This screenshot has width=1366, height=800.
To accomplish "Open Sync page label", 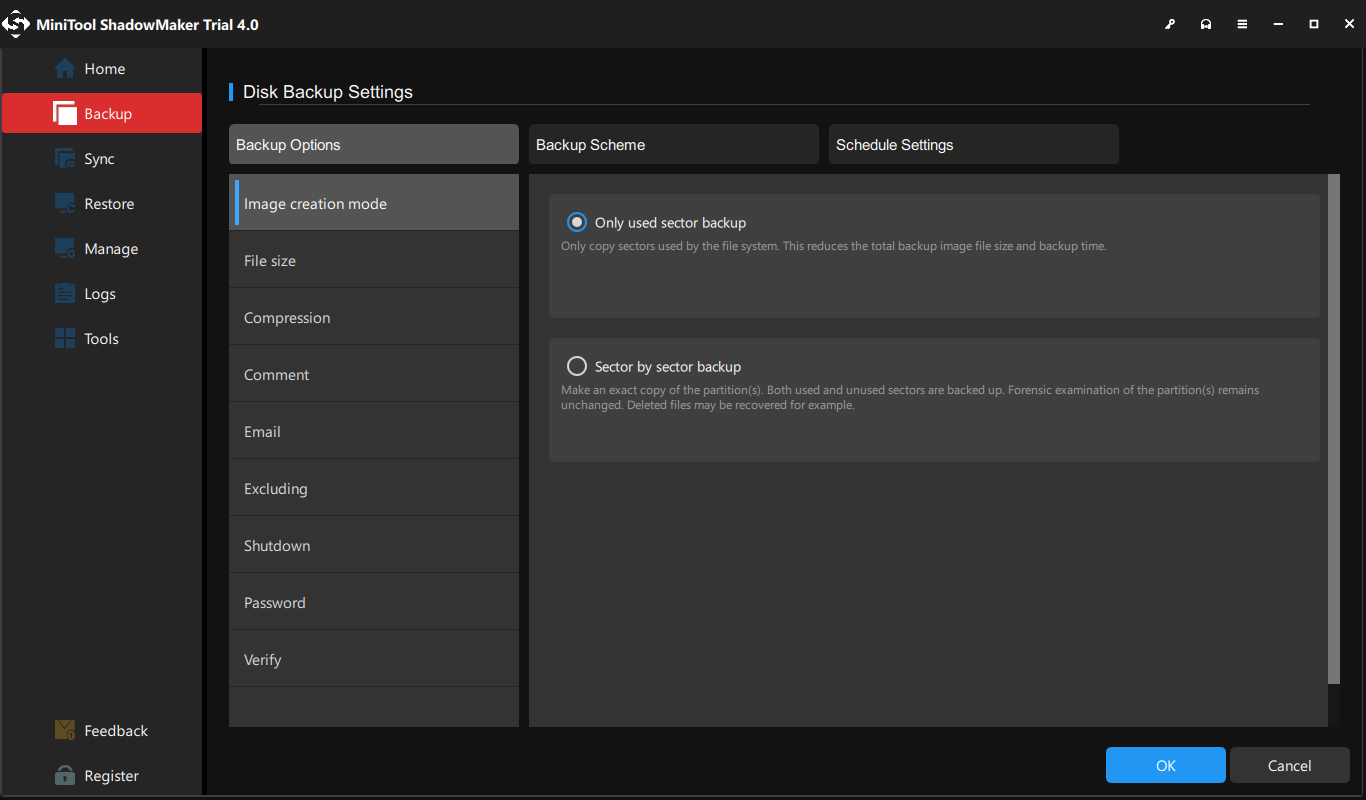I will click(100, 159).
